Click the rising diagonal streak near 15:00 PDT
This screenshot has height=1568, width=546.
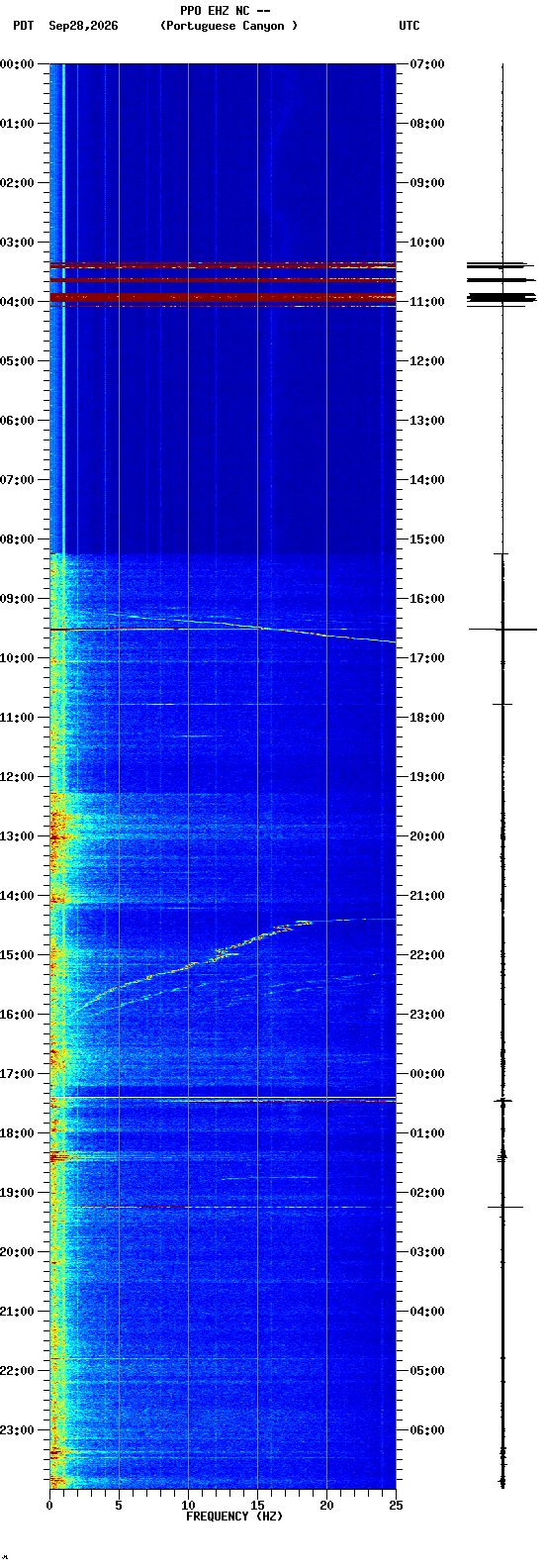[x=193, y=965]
